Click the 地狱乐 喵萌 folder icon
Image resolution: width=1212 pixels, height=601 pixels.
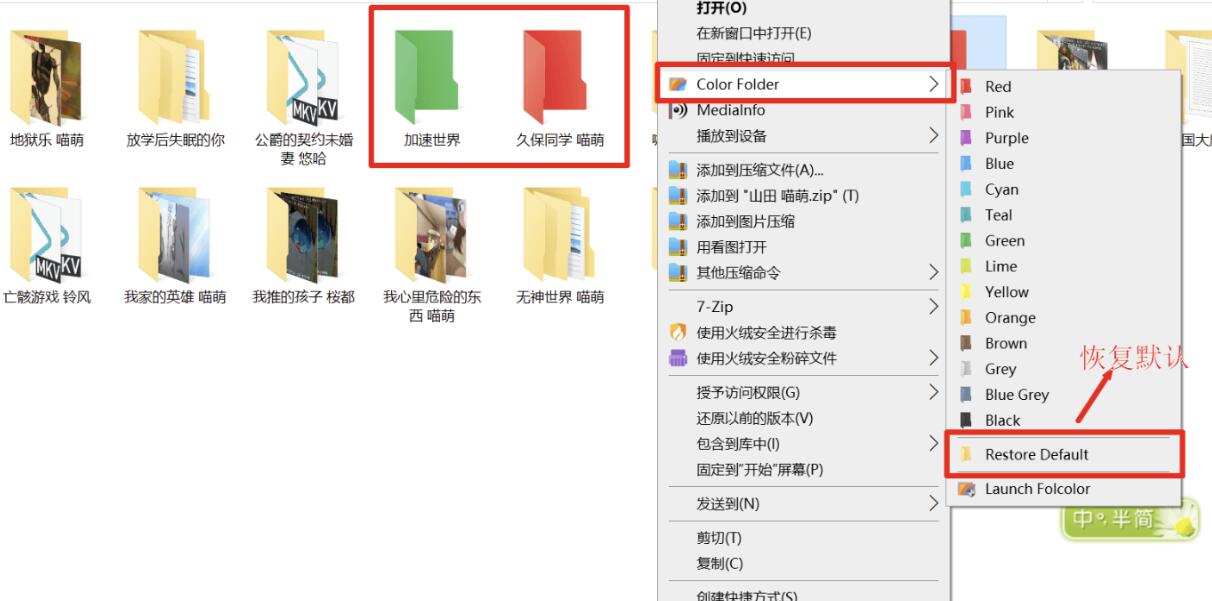(45, 77)
